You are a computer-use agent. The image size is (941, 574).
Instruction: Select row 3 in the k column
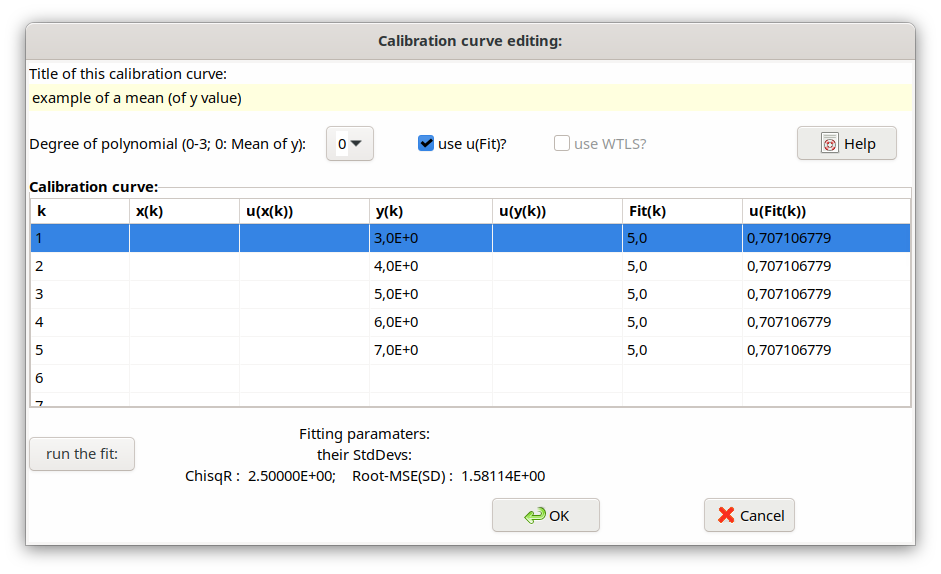click(x=80, y=294)
